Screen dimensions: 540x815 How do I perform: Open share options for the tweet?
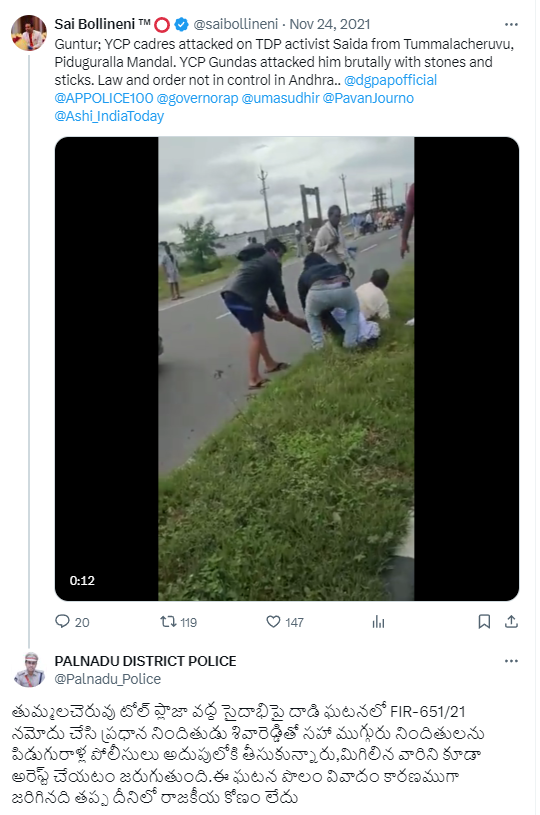511,621
